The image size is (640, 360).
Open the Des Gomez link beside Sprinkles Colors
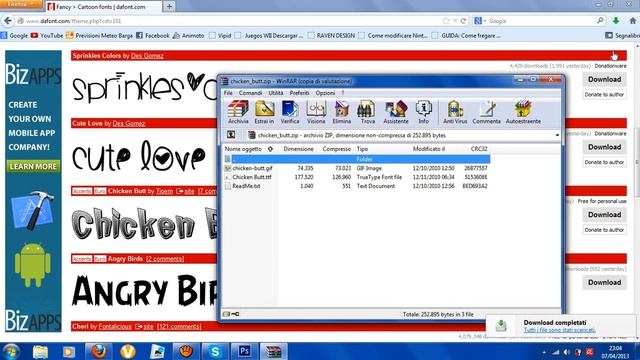147,56
